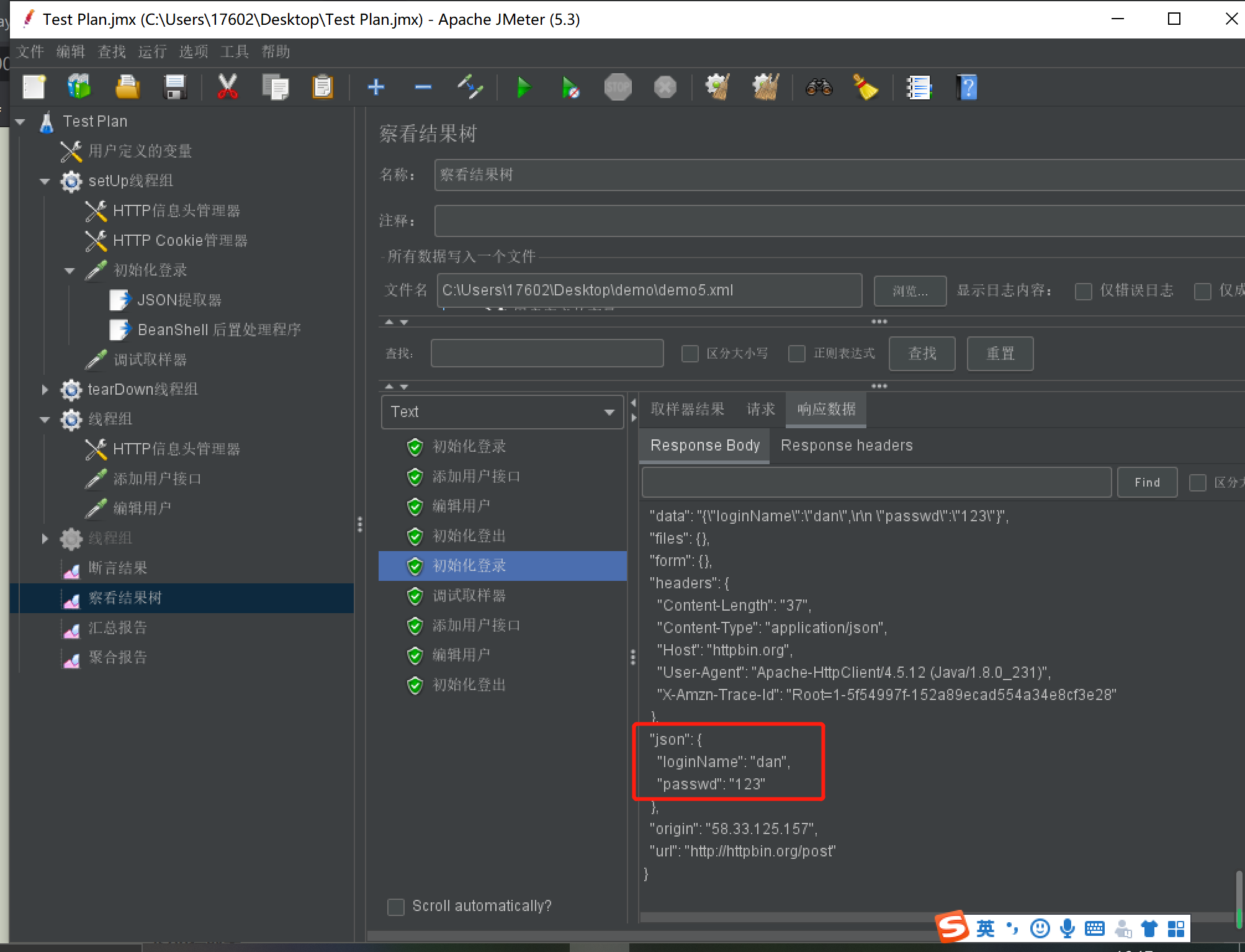
Task: Click the New test plan toolbar icon
Action: click(x=34, y=87)
